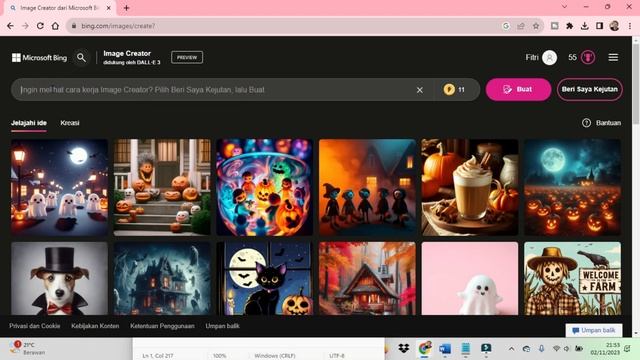This screenshot has height=360, width=640.
Task: Click the Microsoft Bing logo
Action: pos(39,58)
